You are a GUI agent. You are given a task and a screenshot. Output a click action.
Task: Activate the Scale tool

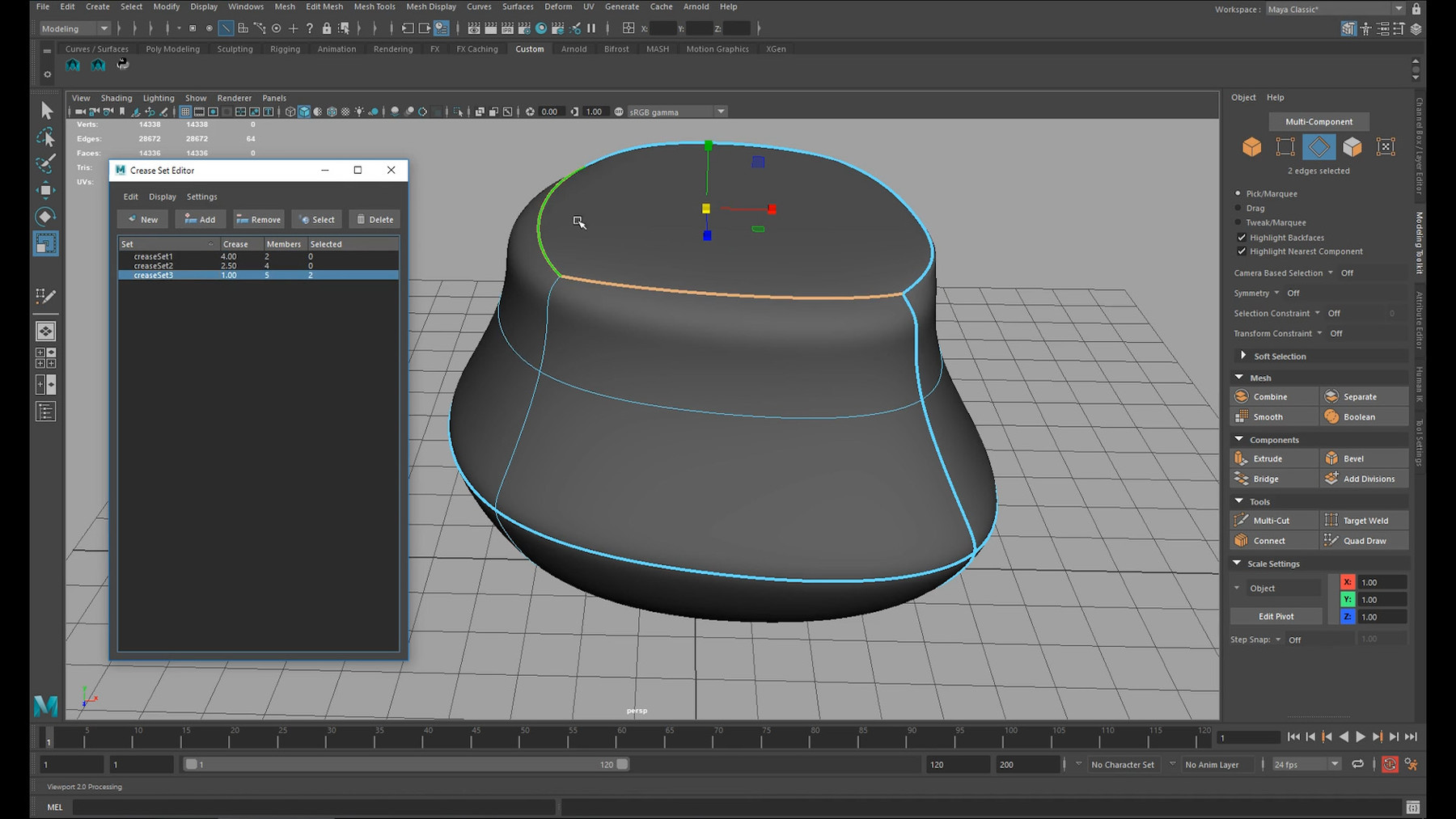(x=46, y=243)
